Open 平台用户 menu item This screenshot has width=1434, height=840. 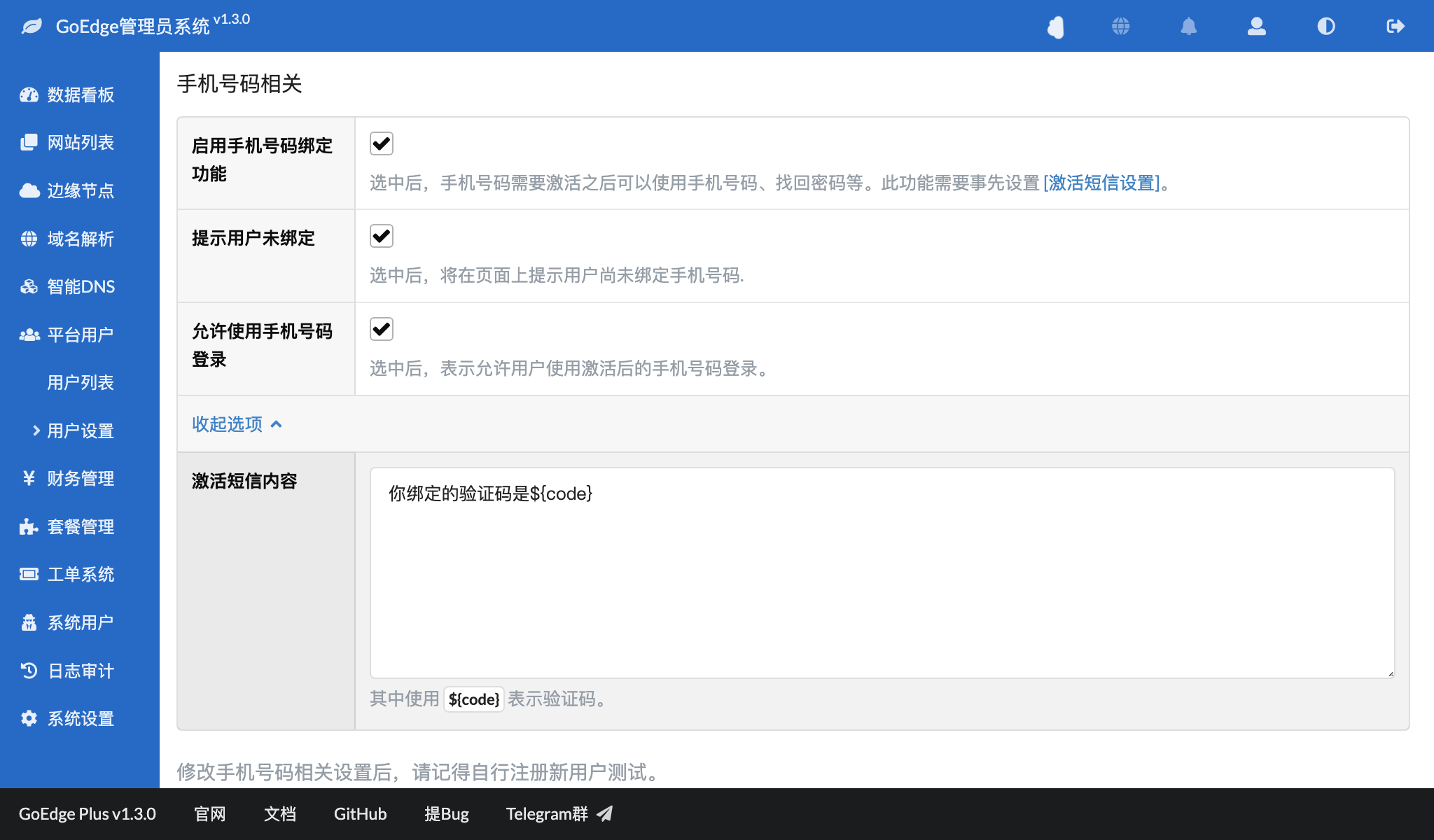[x=80, y=335]
